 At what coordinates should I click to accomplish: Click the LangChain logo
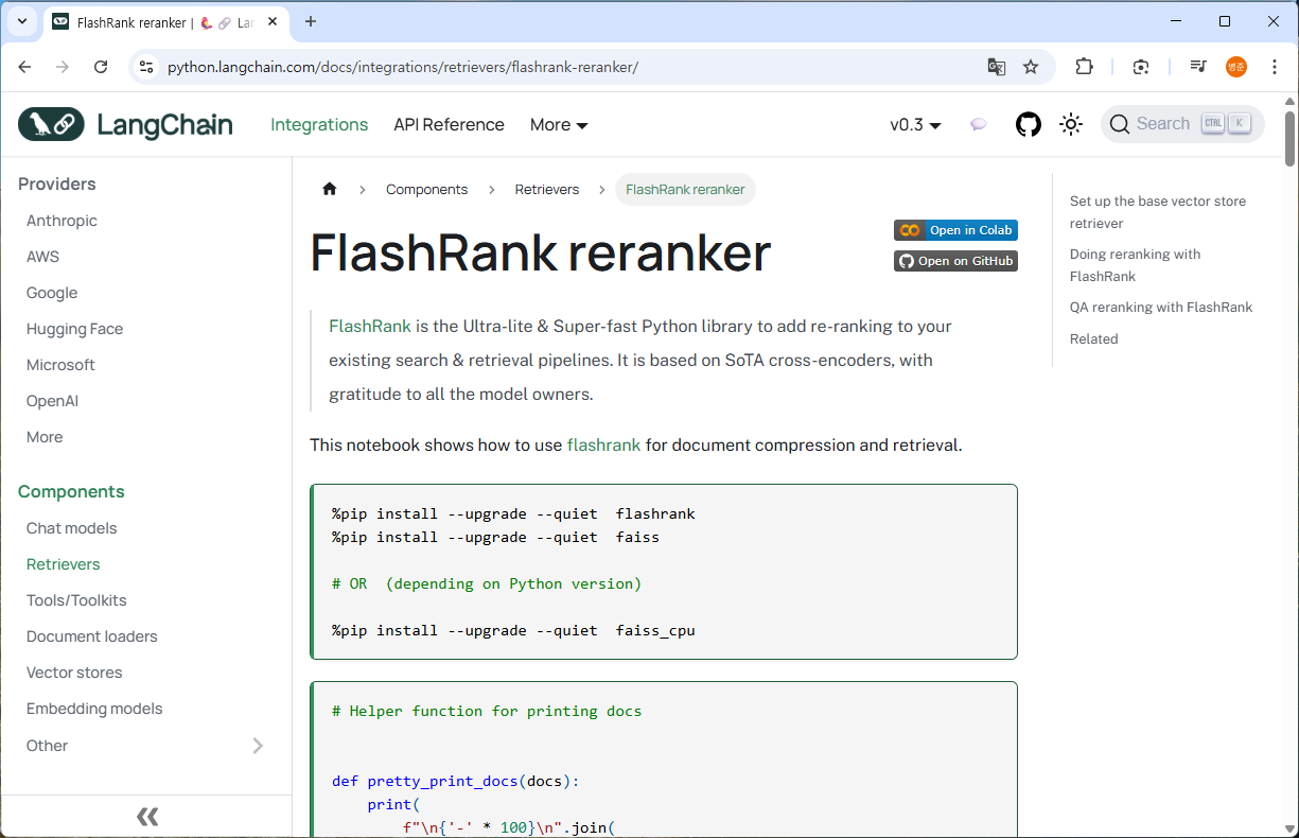click(125, 124)
